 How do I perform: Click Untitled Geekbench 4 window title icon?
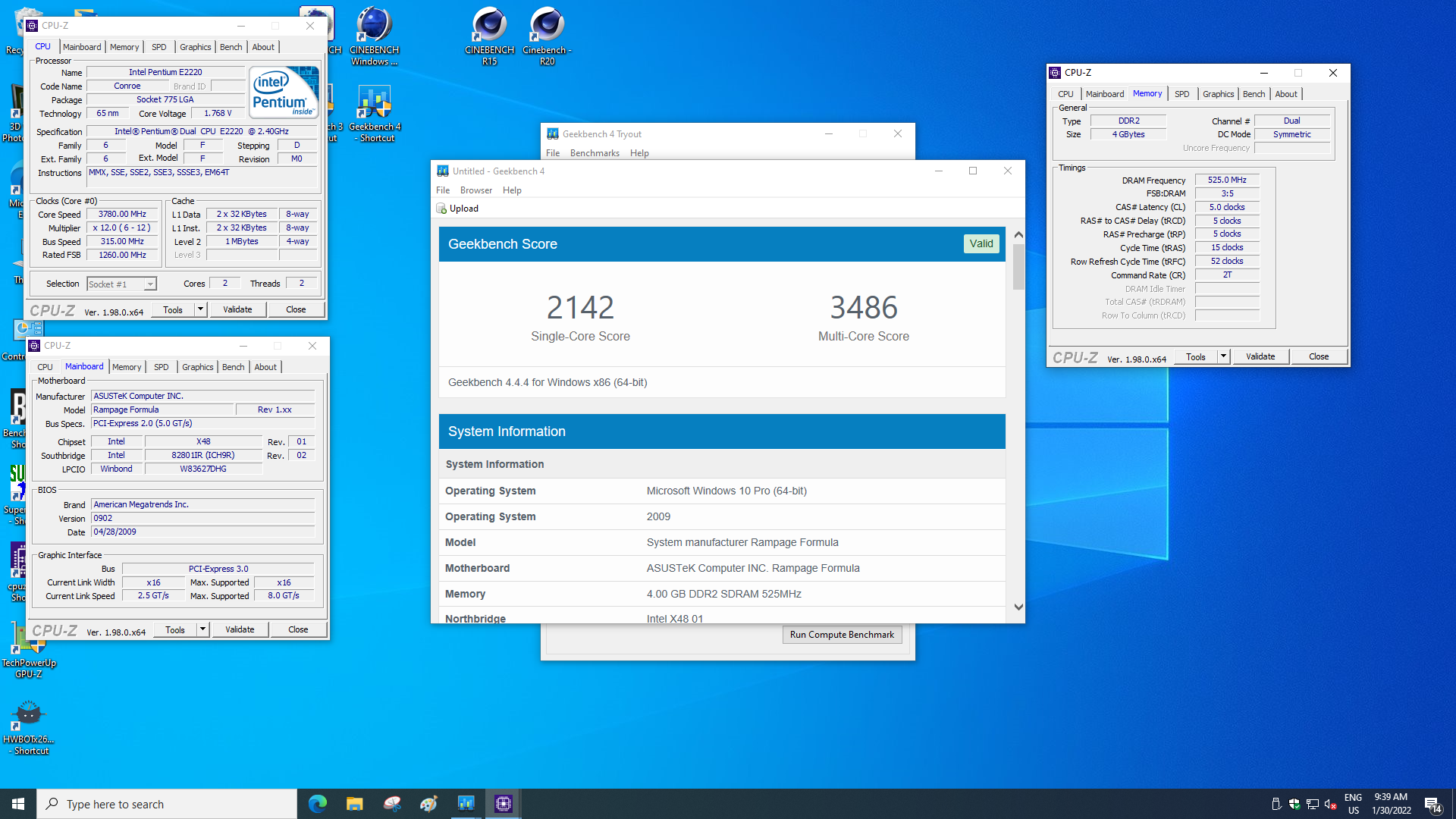point(443,171)
